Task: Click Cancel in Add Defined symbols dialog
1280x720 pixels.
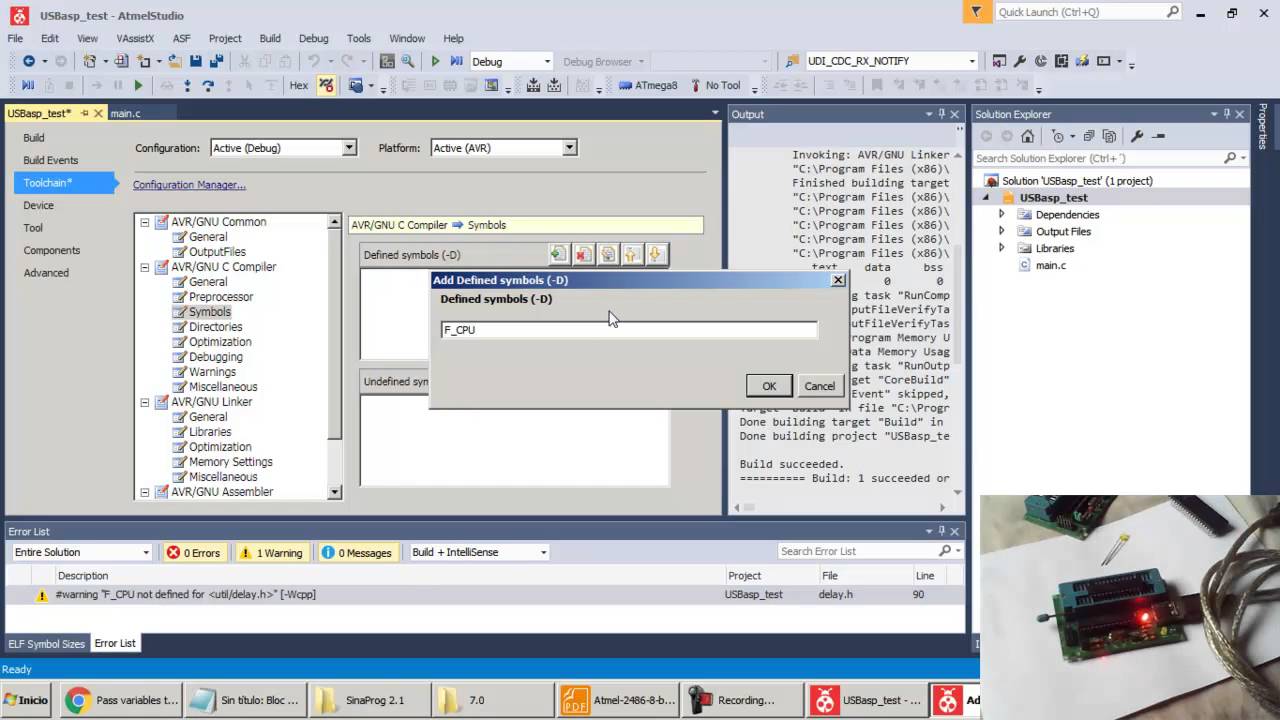Action: tap(820, 386)
